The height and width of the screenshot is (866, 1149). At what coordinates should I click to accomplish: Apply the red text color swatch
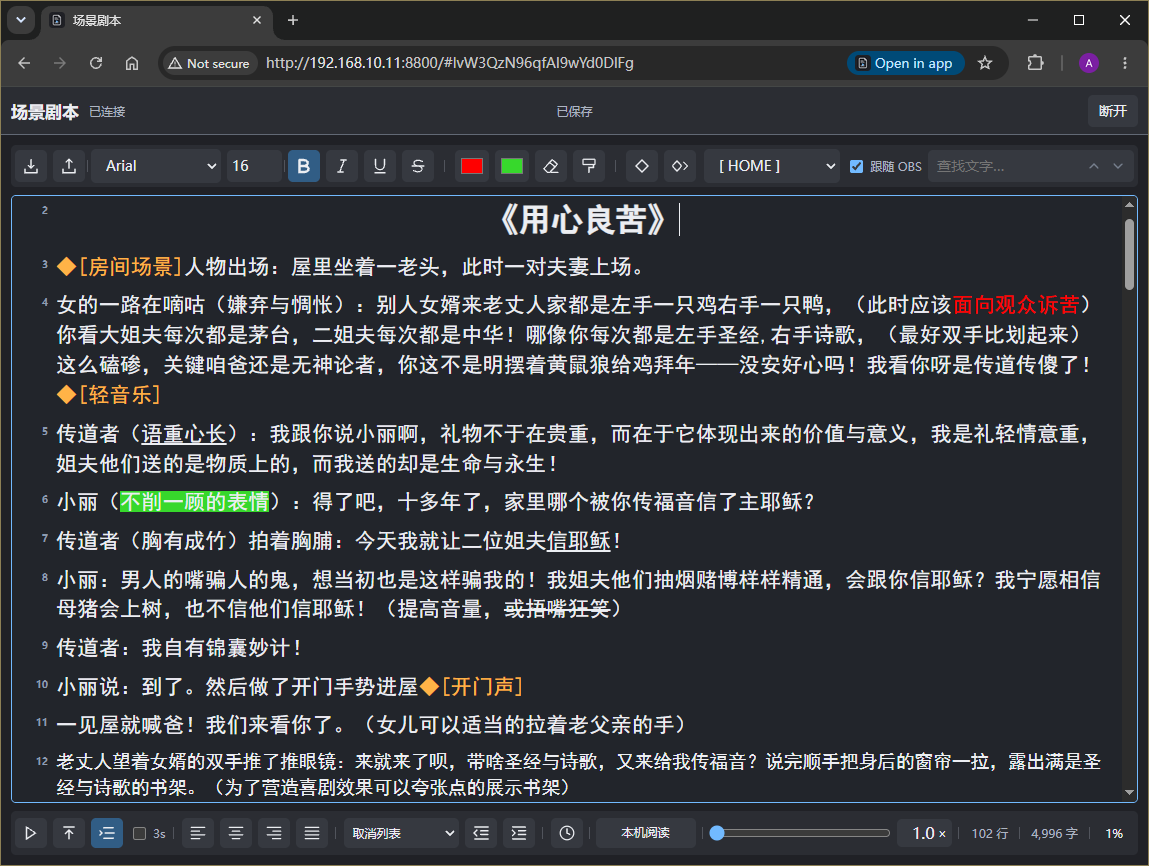coord(472,166)
